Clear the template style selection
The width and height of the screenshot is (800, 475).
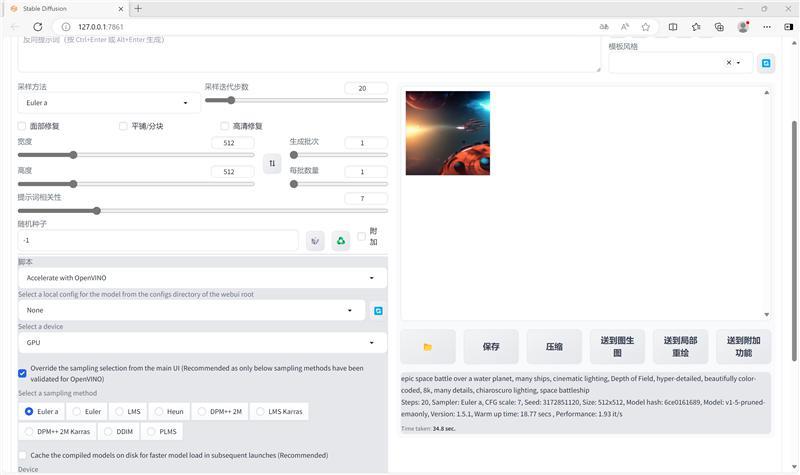tap(729, 63)
